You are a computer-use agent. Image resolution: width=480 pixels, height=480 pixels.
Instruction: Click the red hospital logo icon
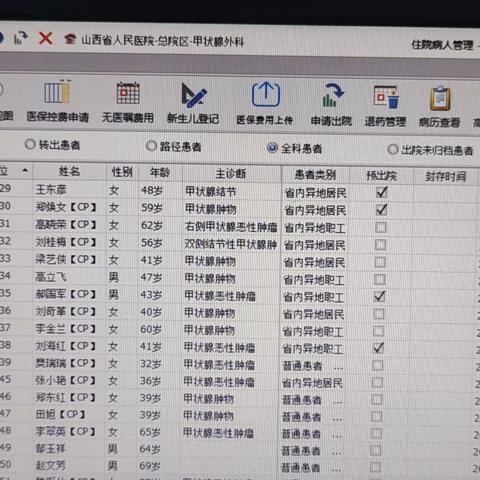click(x=70, y=39)
